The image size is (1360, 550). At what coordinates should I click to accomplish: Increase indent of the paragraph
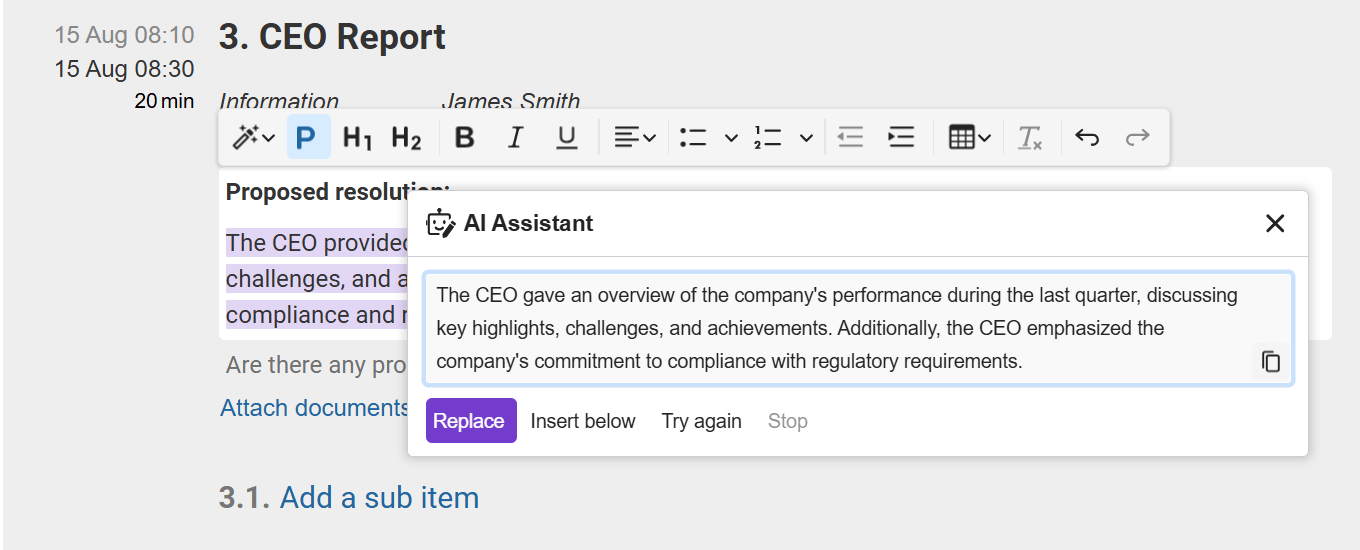(901, 138)
